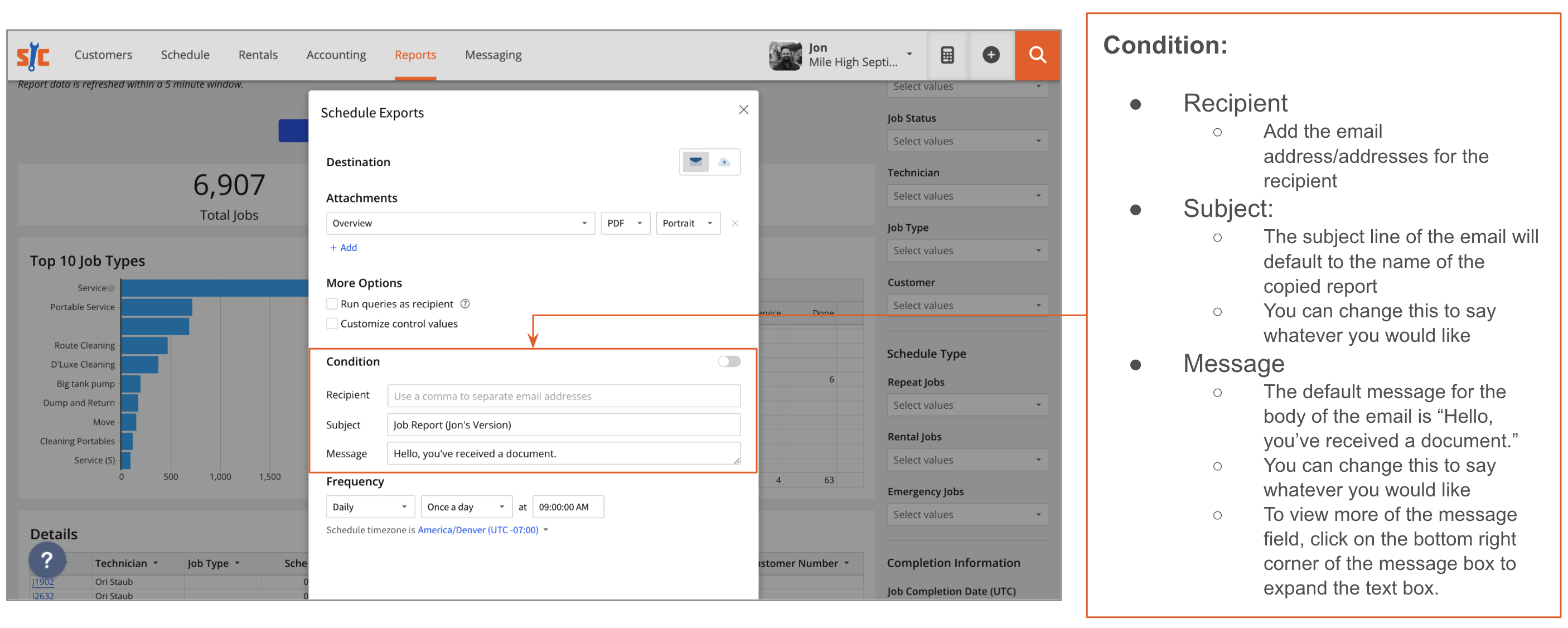Viewport: 1568px width, 628px height.
Task: Click the Service bar in chart
Action: 214,288
